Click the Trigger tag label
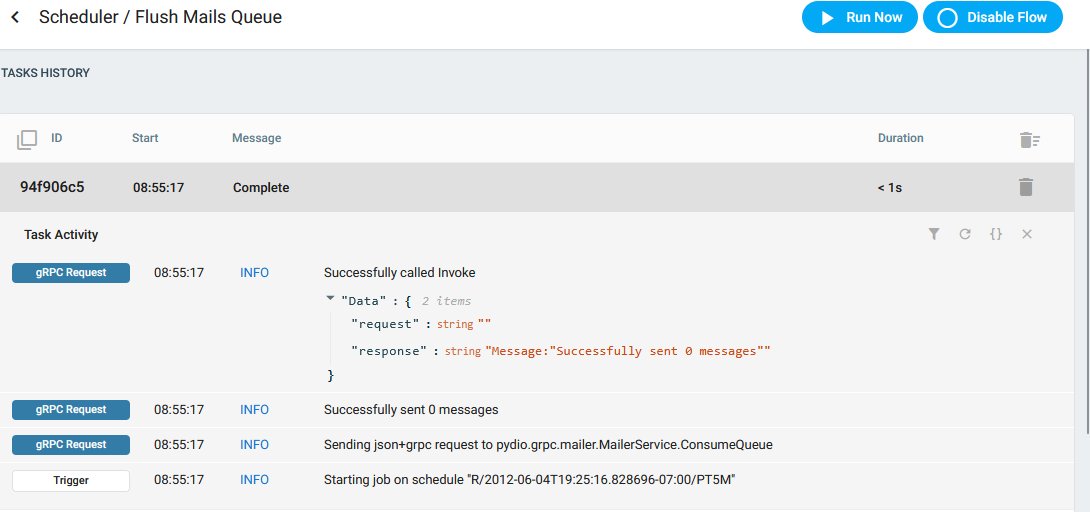1090x512 pixels. (71, 480)
